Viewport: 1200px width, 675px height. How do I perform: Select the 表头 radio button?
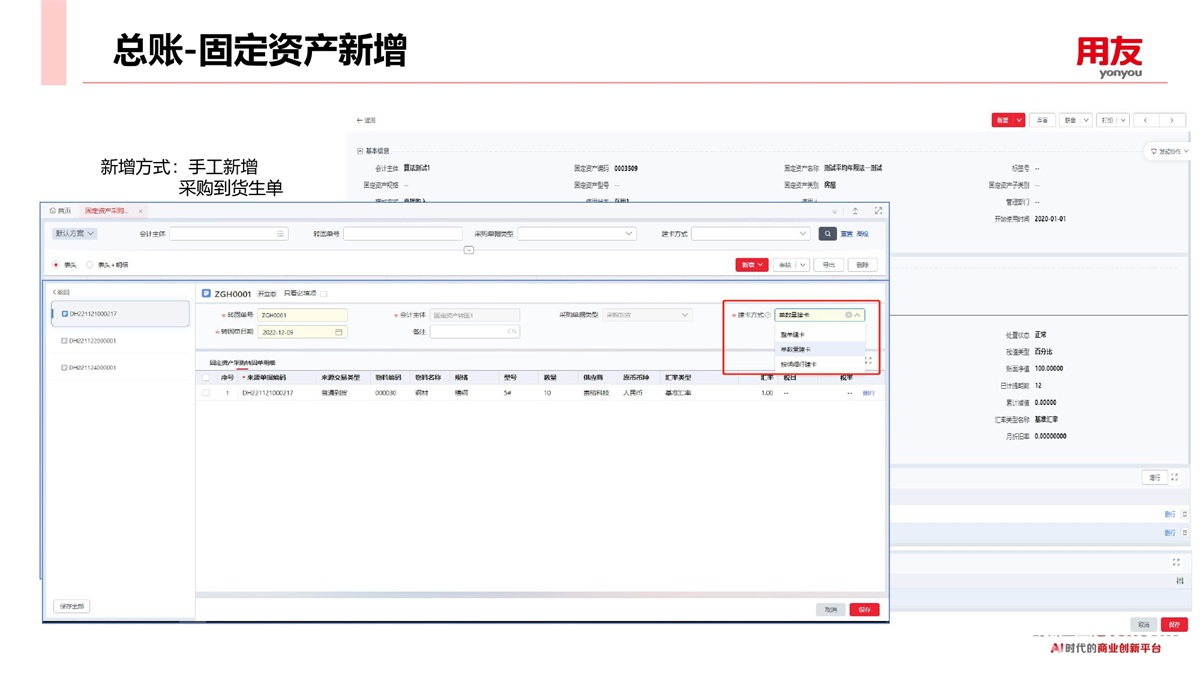[x=56, y=265]
